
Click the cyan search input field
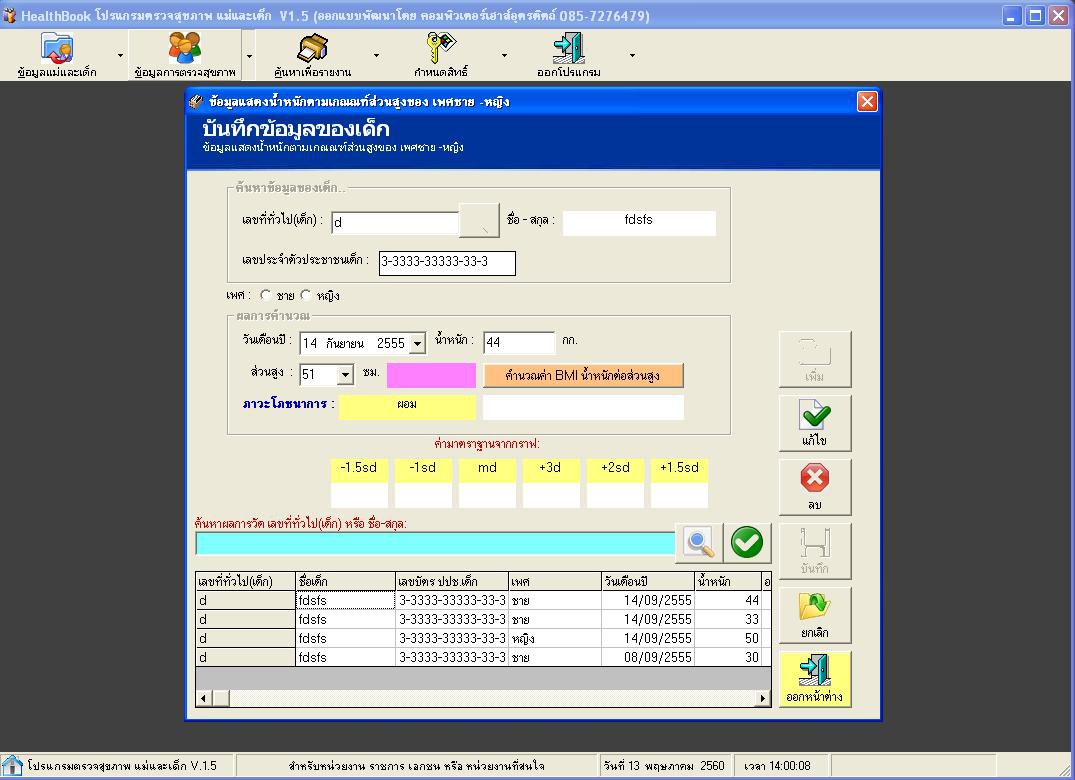click(x=435, y=543)
